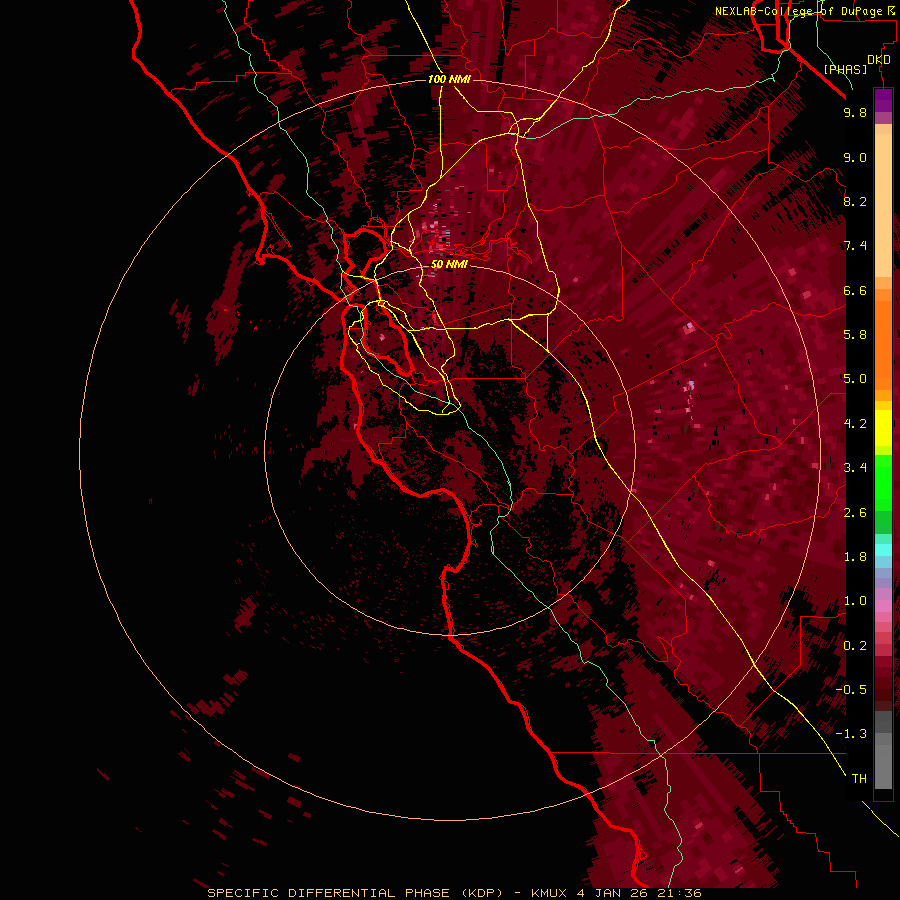Viewport: 900px width, 900px height.
Task: Click the 50 NMI range ring label
Action: click(x=449, y=264)
